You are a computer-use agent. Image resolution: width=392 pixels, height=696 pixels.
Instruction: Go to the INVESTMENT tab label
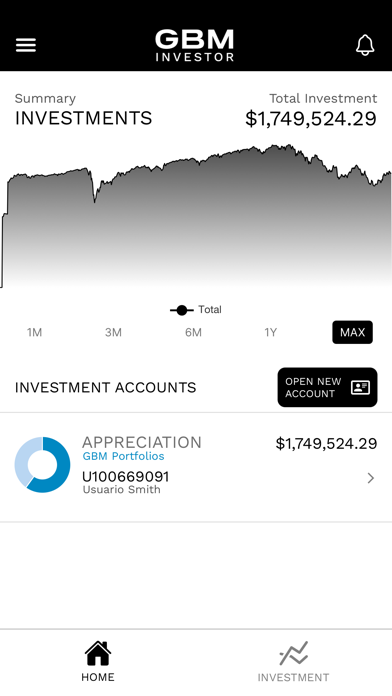tap(293, 678)
